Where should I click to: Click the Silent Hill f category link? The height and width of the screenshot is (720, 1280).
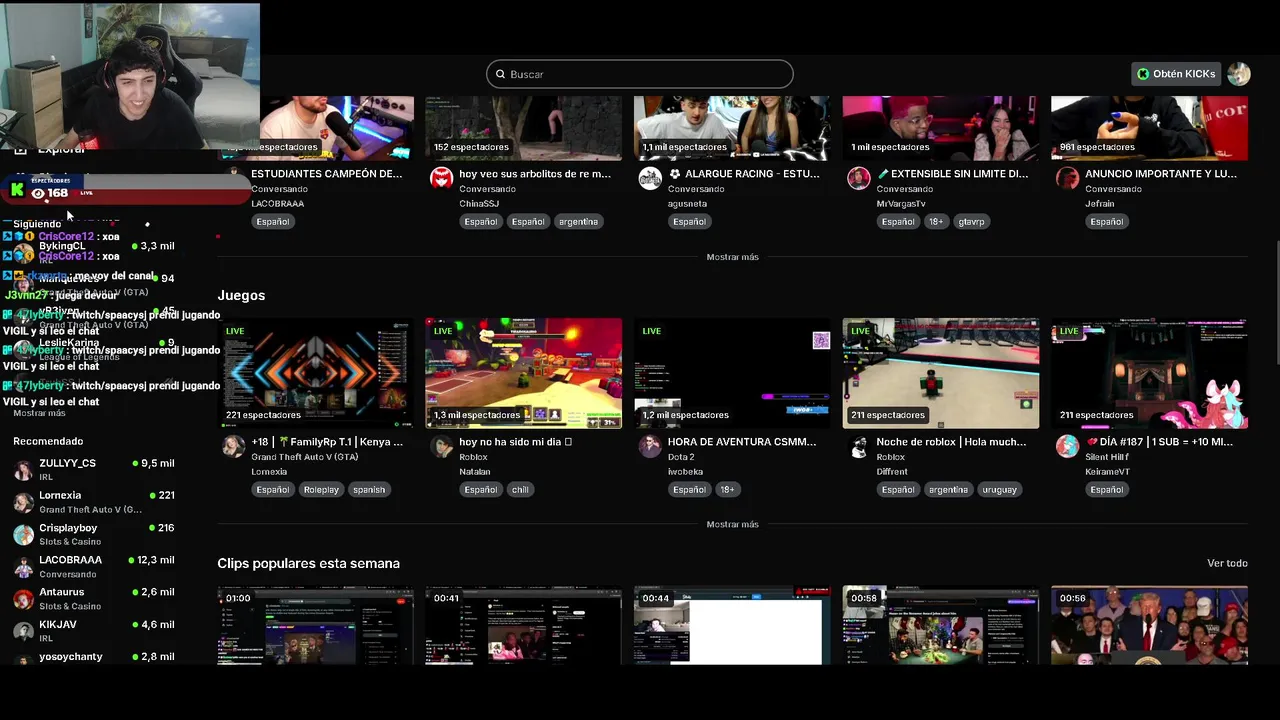click(1106, 457)
